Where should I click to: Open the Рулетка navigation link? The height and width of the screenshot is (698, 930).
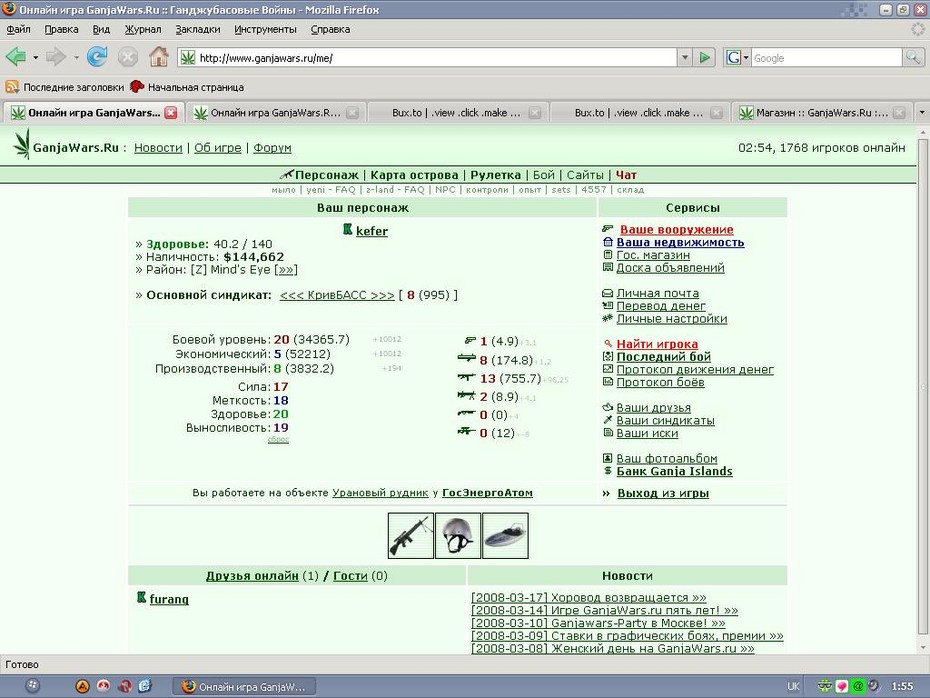click(495, 175)
